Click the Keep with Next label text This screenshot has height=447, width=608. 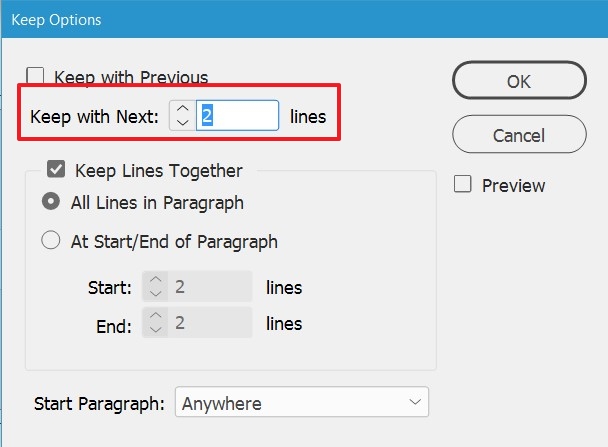[x=94, y=116]
